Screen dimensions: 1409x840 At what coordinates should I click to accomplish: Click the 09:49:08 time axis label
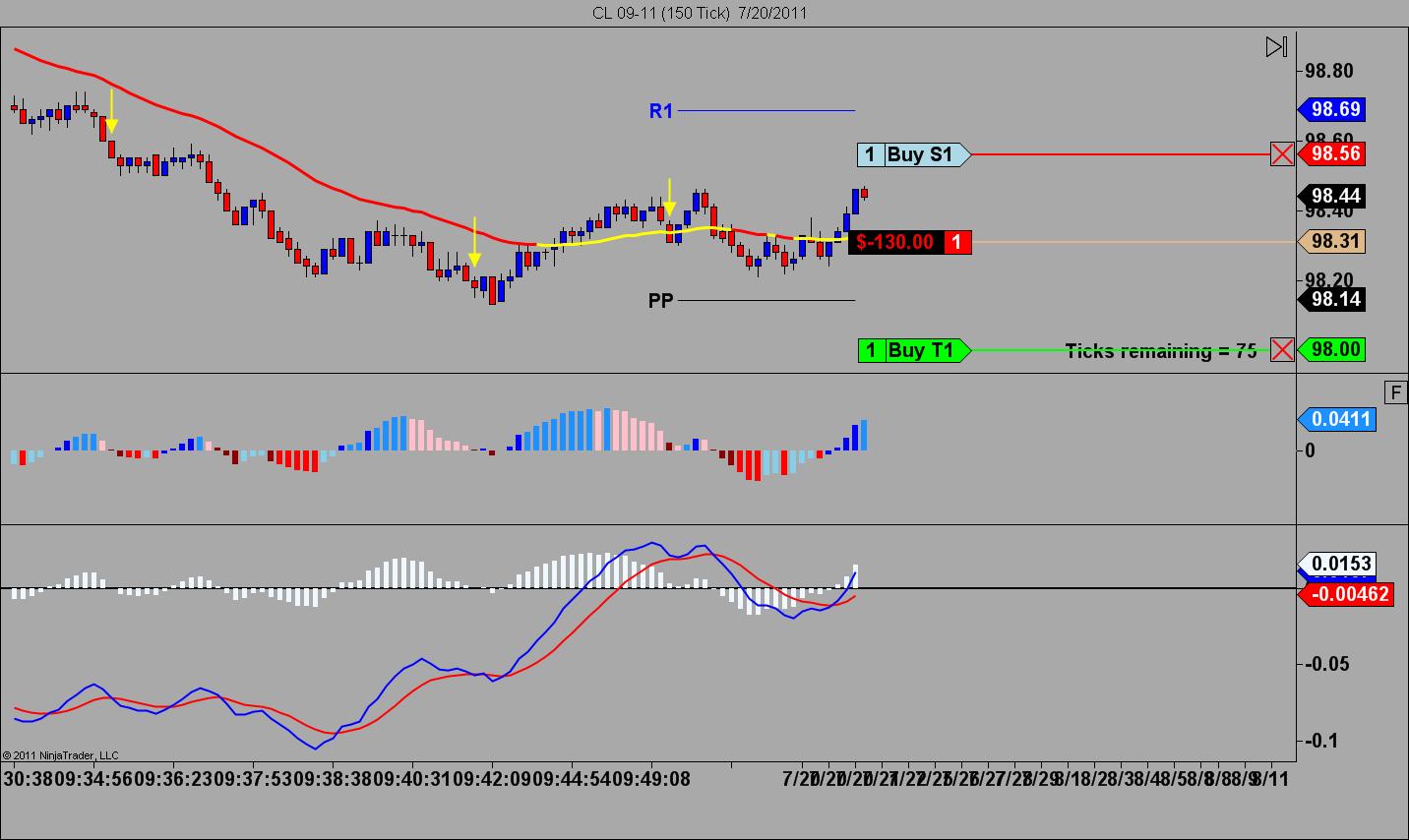(651, 779)
